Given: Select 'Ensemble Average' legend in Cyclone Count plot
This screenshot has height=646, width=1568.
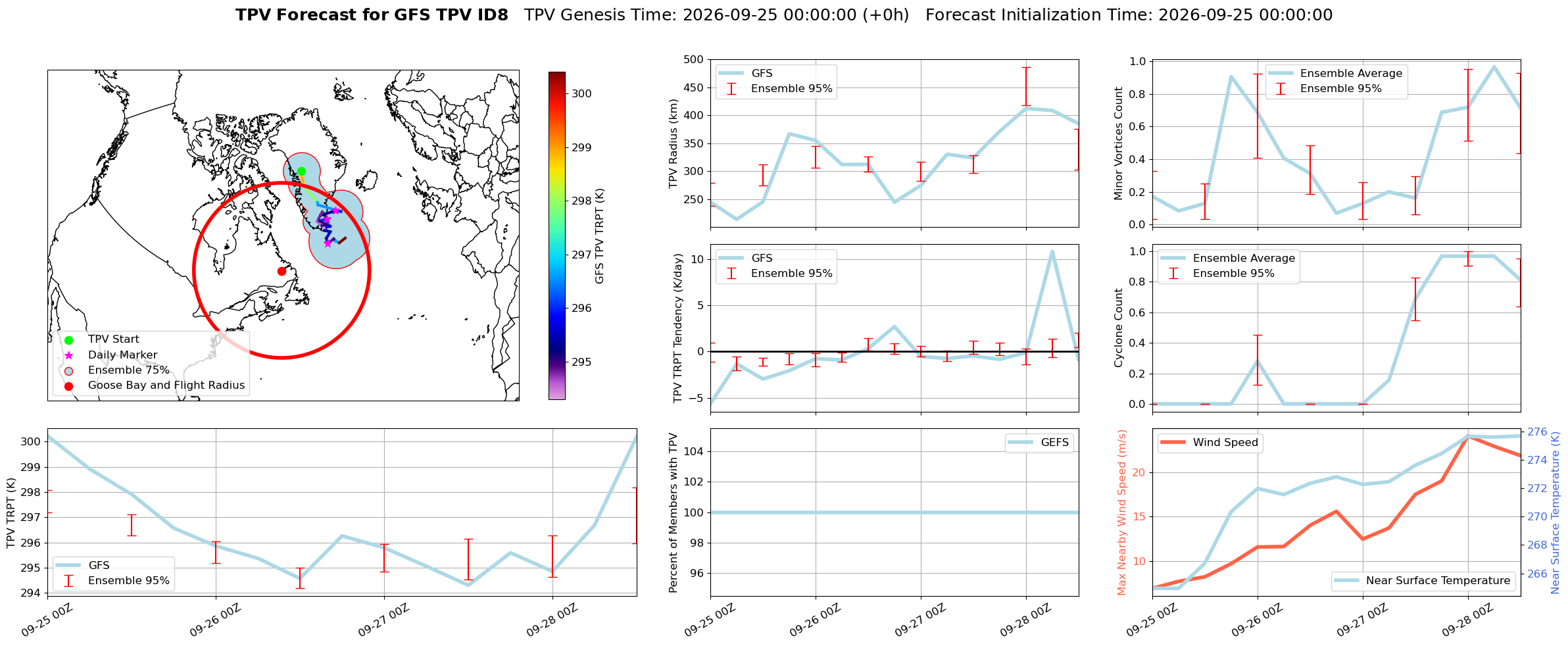Looking at the screenshot, I should tap(1228, 259).
